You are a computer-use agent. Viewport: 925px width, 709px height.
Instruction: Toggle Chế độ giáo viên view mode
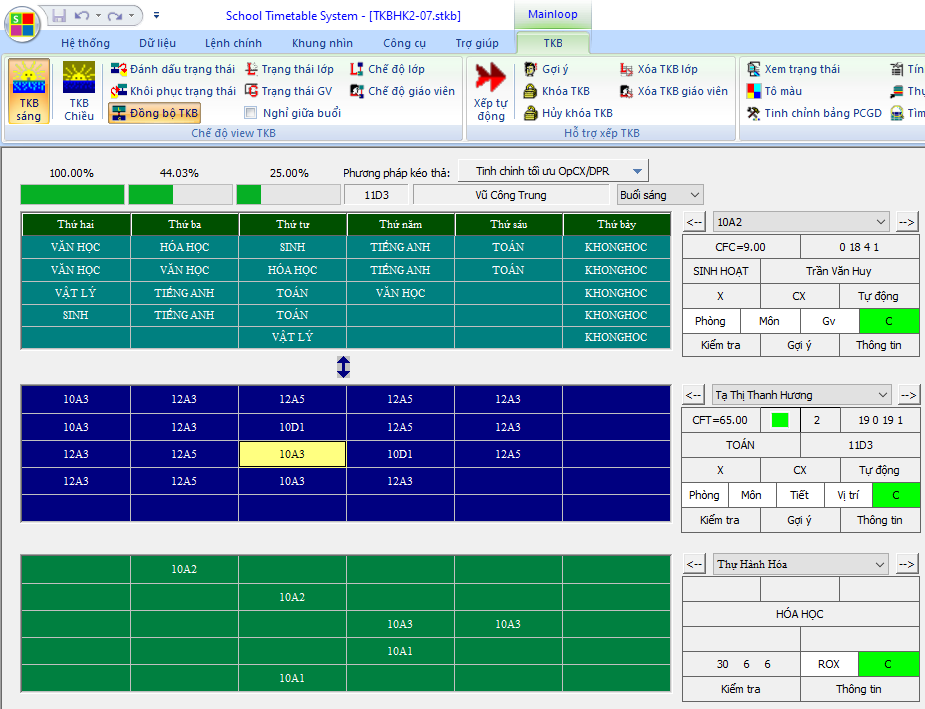pyautogui.click(x=358, y=91)
